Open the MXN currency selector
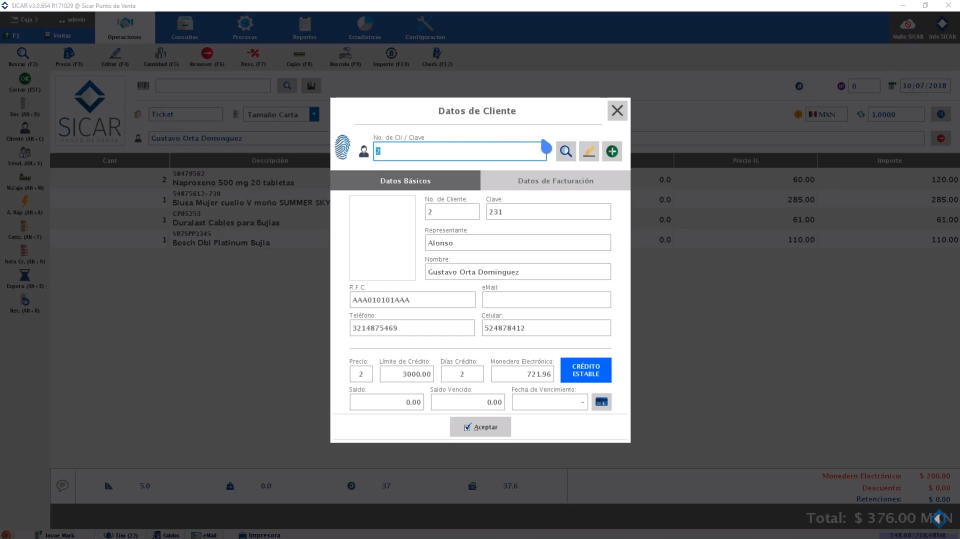This screenshot has height=539, width=960. pos(827,114)
